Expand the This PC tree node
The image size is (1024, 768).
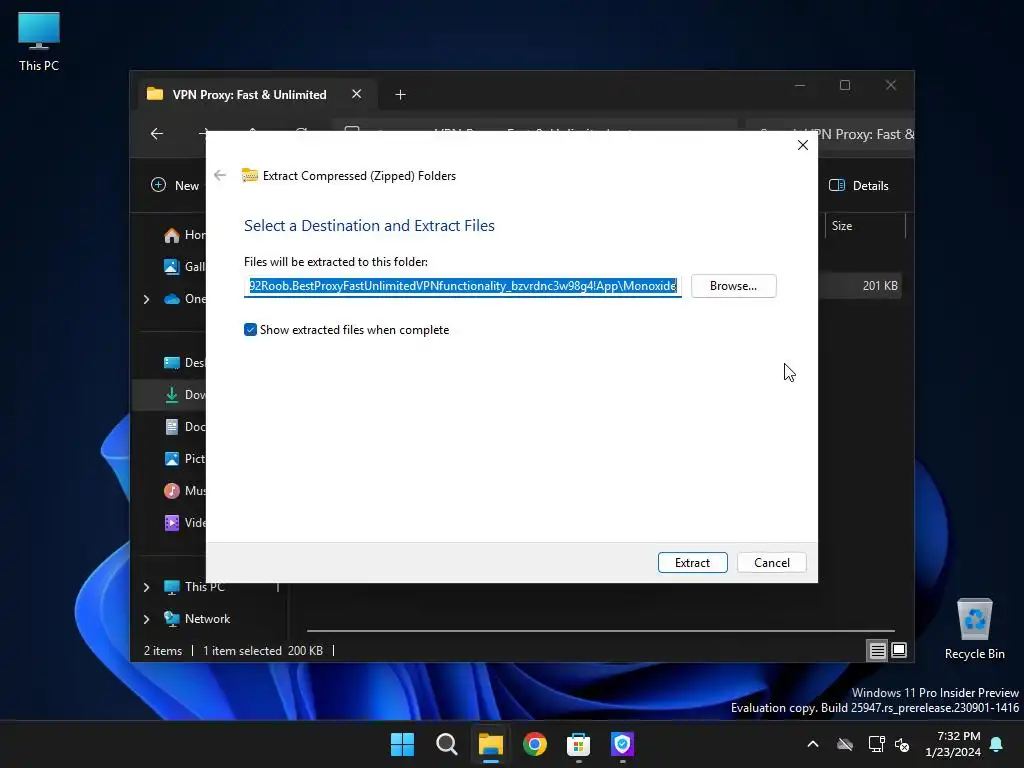point(146,587)
